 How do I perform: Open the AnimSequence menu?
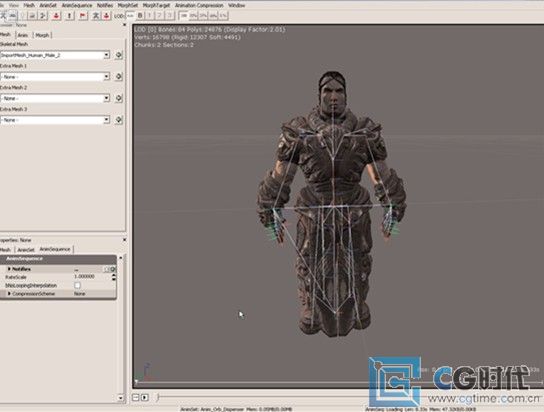point(77,5)
